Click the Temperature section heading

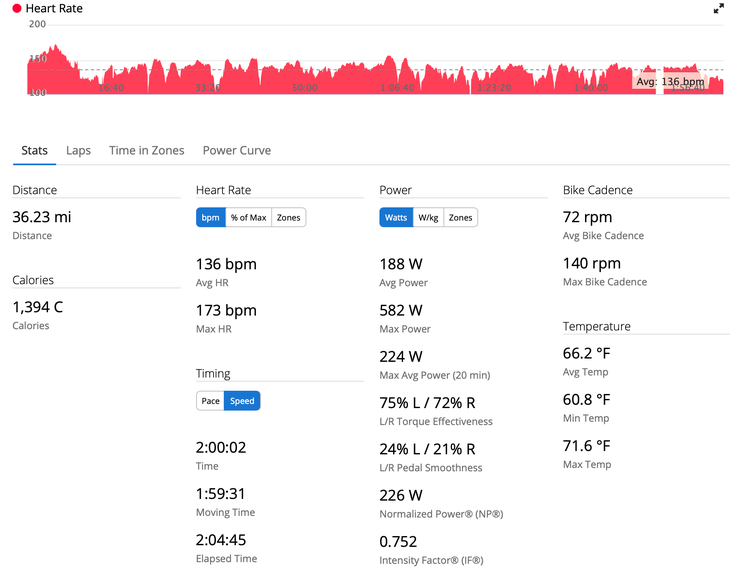596,326
